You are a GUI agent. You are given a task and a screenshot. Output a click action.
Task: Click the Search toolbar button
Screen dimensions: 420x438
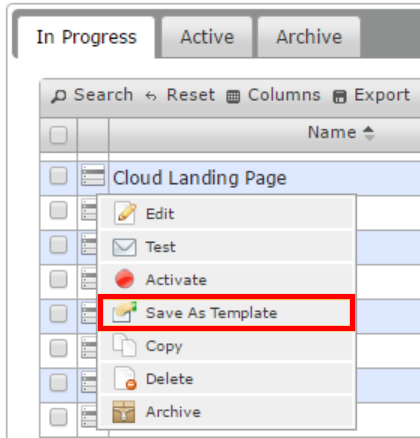point(92,95)
